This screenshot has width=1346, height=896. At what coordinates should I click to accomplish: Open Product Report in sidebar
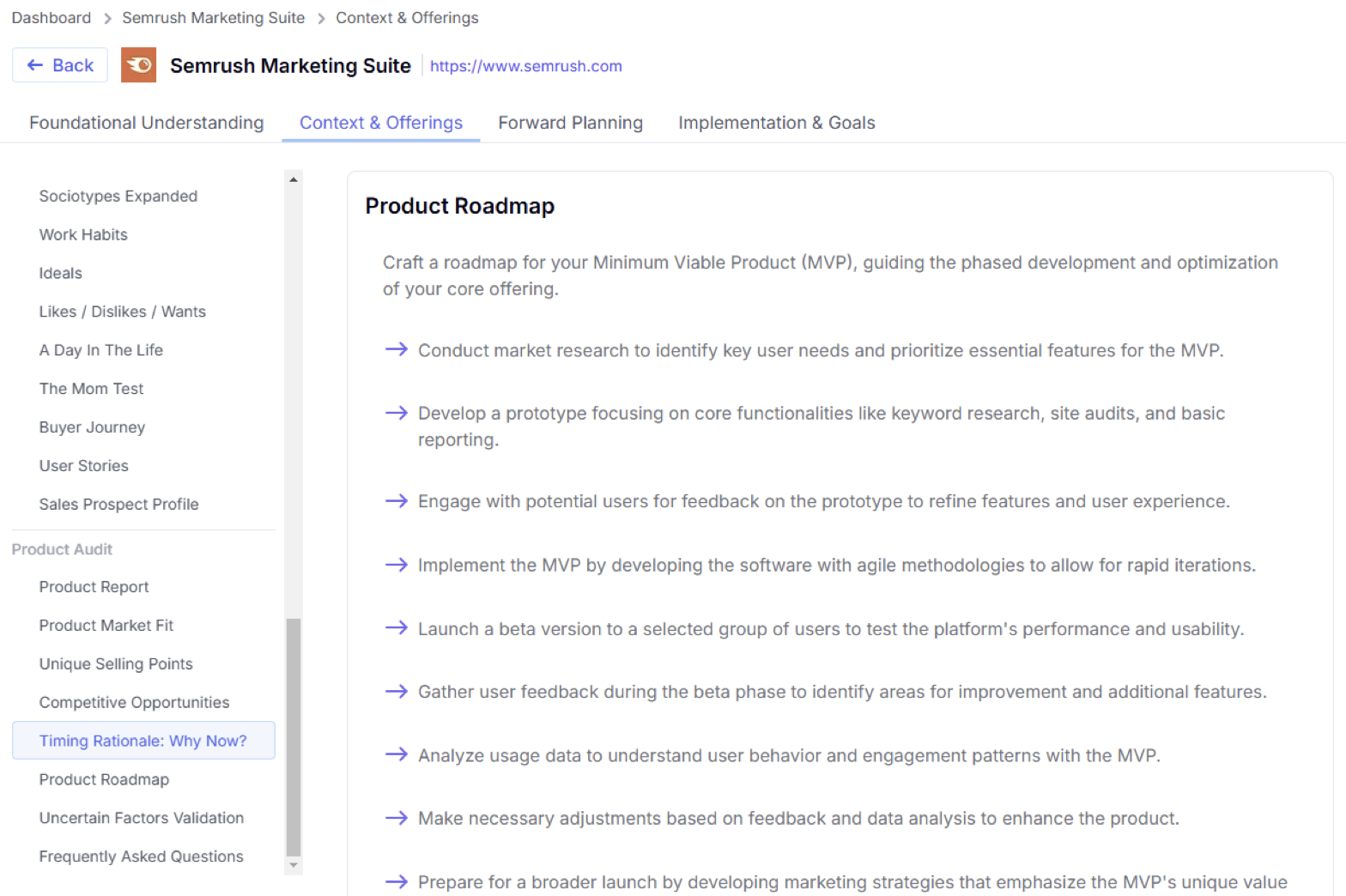point(94,587)
